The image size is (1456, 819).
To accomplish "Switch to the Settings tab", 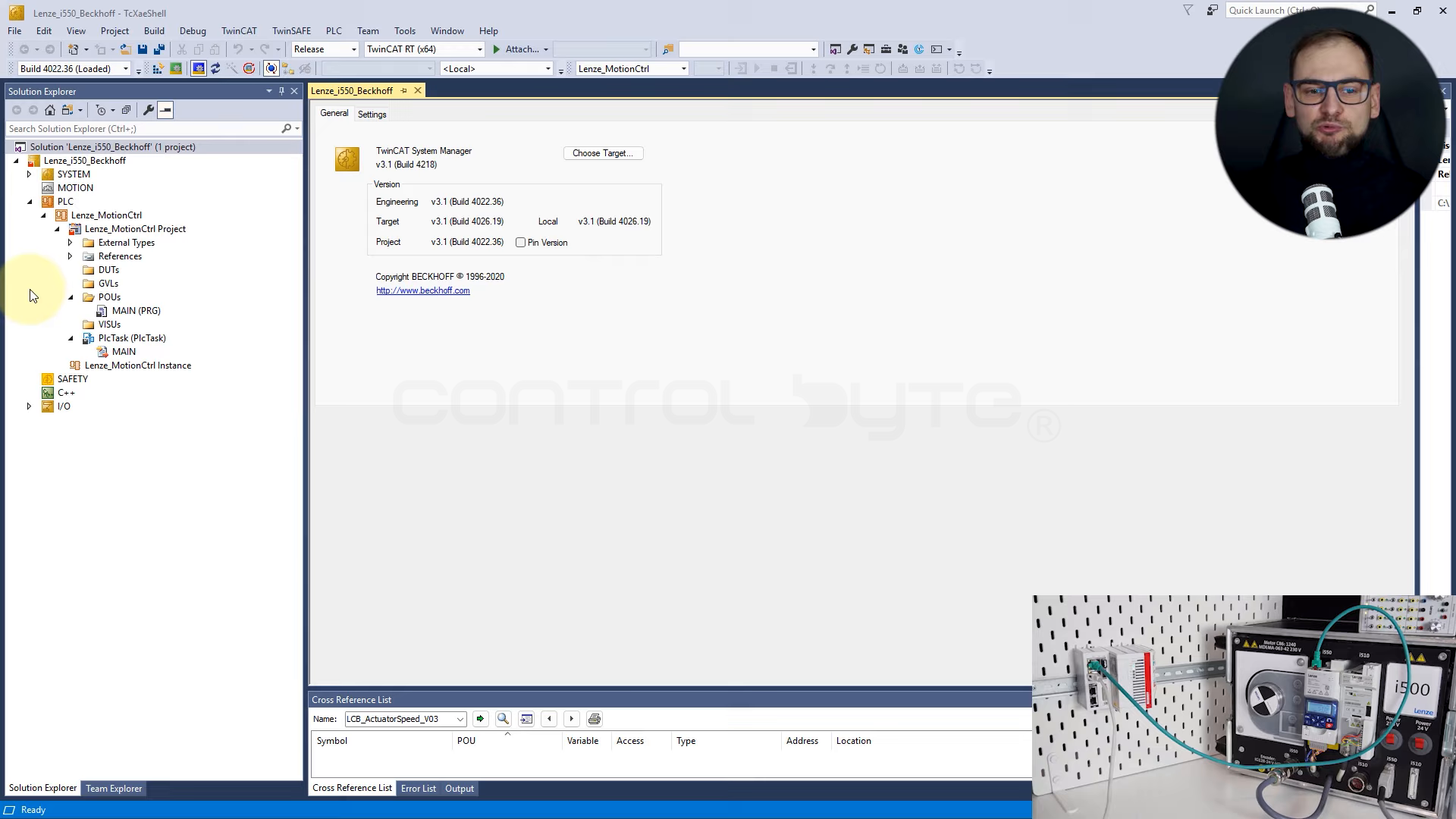I will (372, 115).
